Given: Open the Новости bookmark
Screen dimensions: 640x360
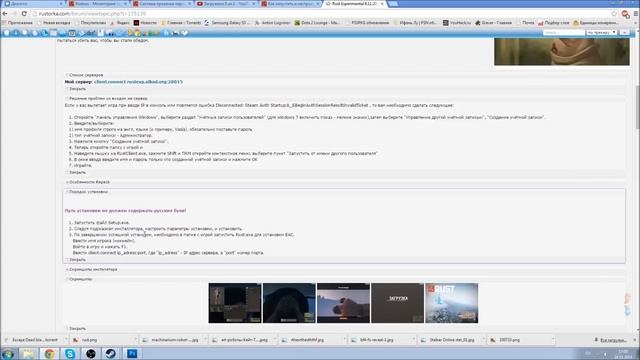Looking at the screenshot, I should click(x=145, y=23).
